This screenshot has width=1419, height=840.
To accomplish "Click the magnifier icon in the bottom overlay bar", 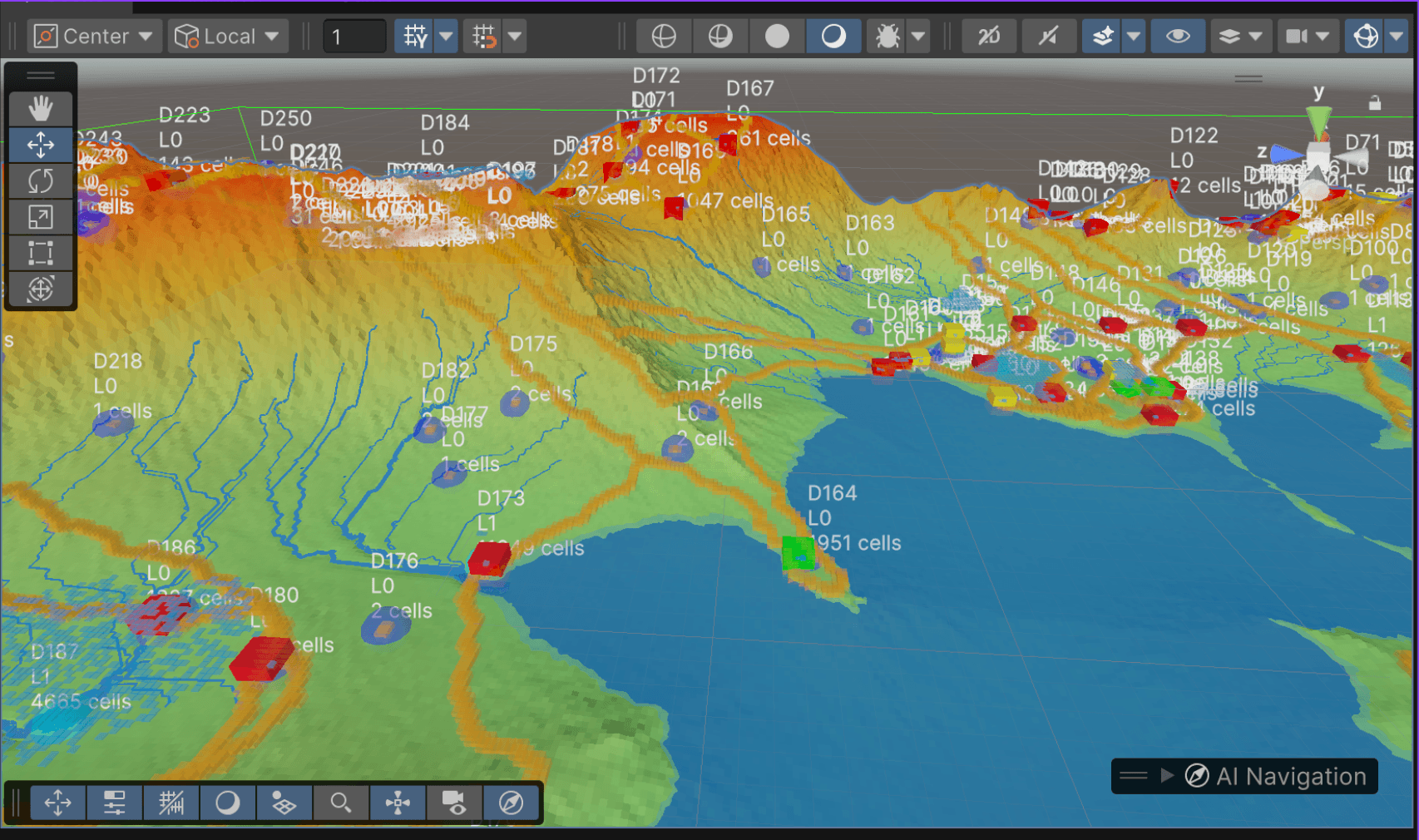I will (341, 803).
